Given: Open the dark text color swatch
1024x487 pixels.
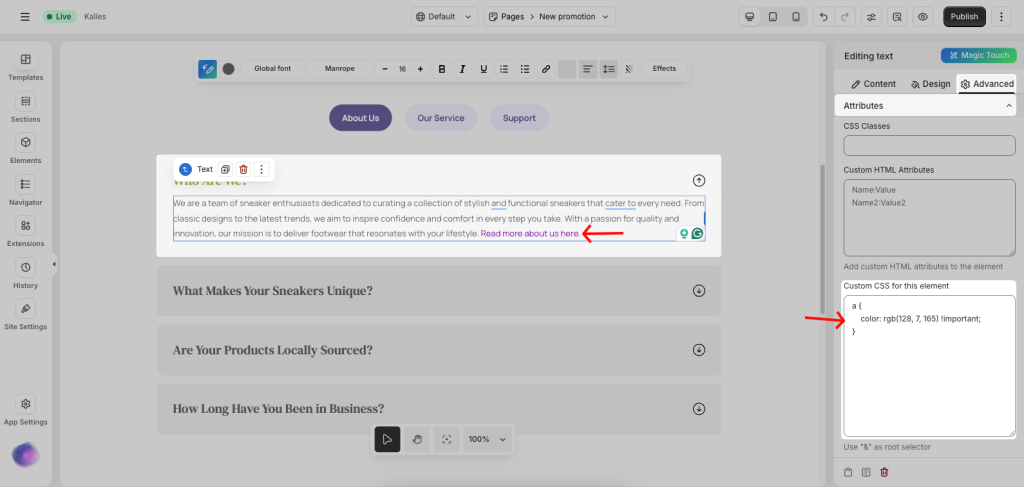Looking at the screenshot, I should point(228,69).
